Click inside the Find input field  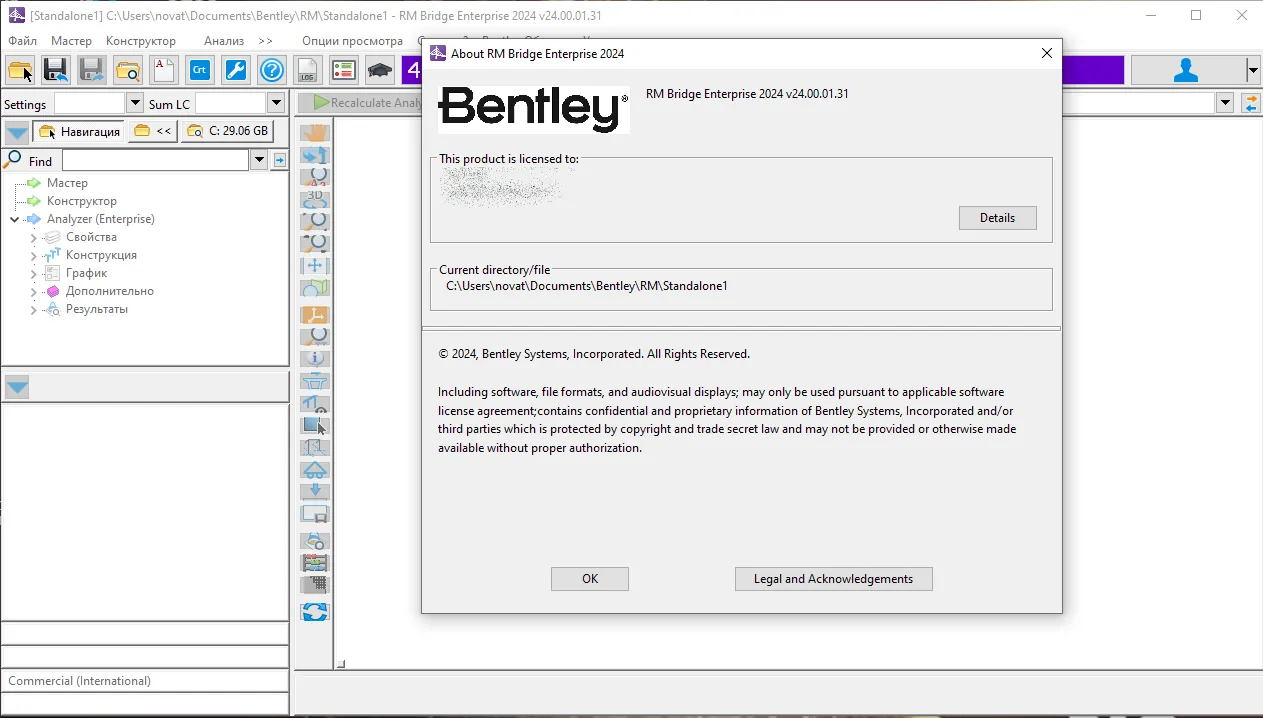click(x=155, y=160)
